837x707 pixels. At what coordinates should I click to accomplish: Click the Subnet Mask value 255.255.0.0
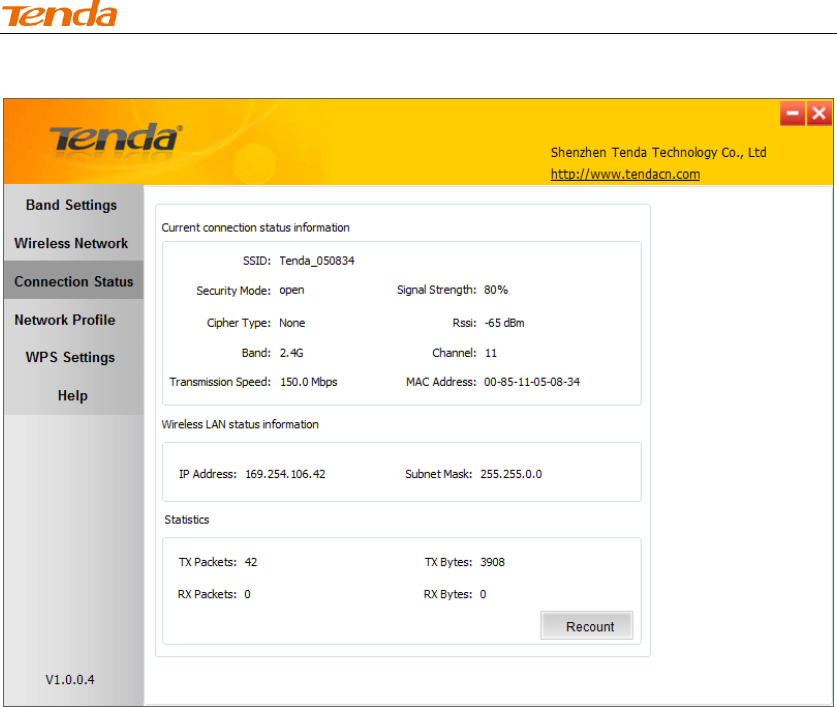511,474
